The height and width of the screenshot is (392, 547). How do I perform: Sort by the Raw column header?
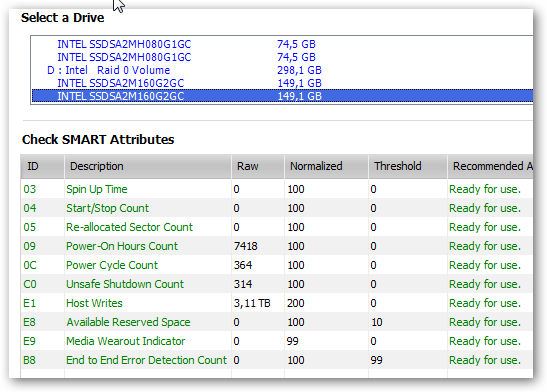(258, 166)
